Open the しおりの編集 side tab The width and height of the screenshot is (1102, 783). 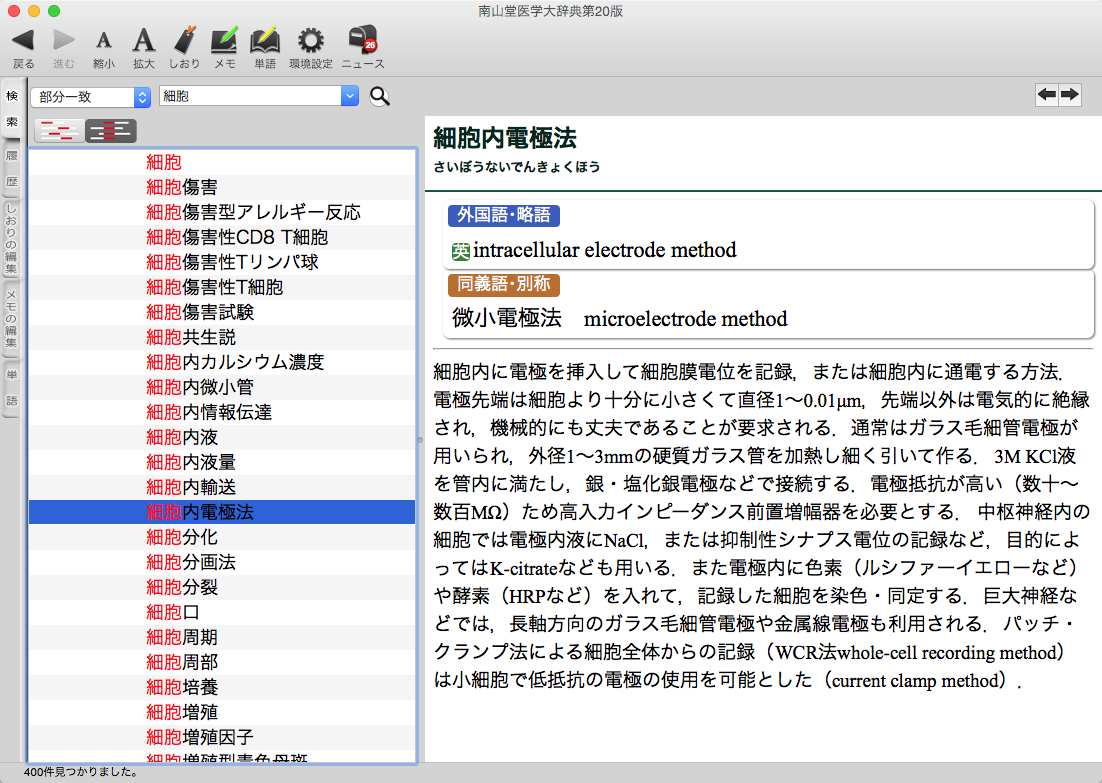click(12, 238)
